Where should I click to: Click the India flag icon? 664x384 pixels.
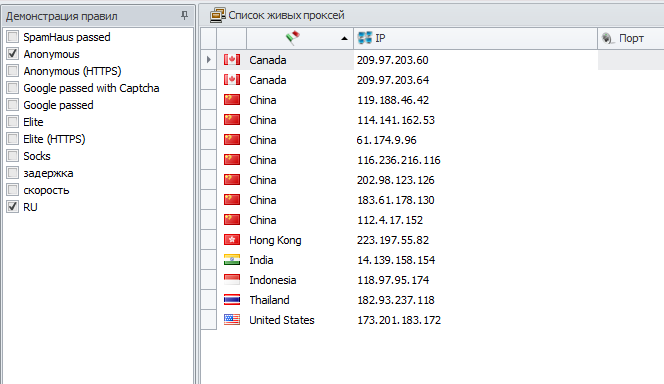(x=232, y=260)
